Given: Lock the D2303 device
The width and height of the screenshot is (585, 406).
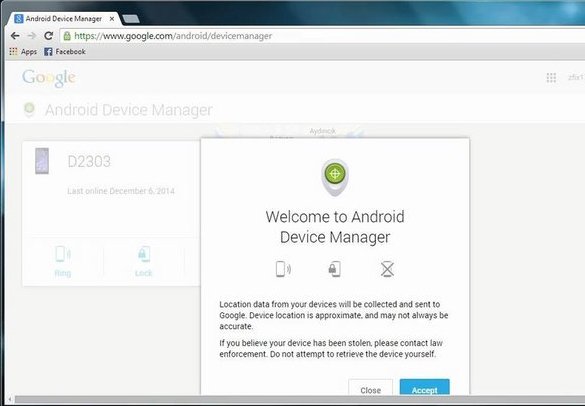Looking at the screenshot, I should (144, 261).
